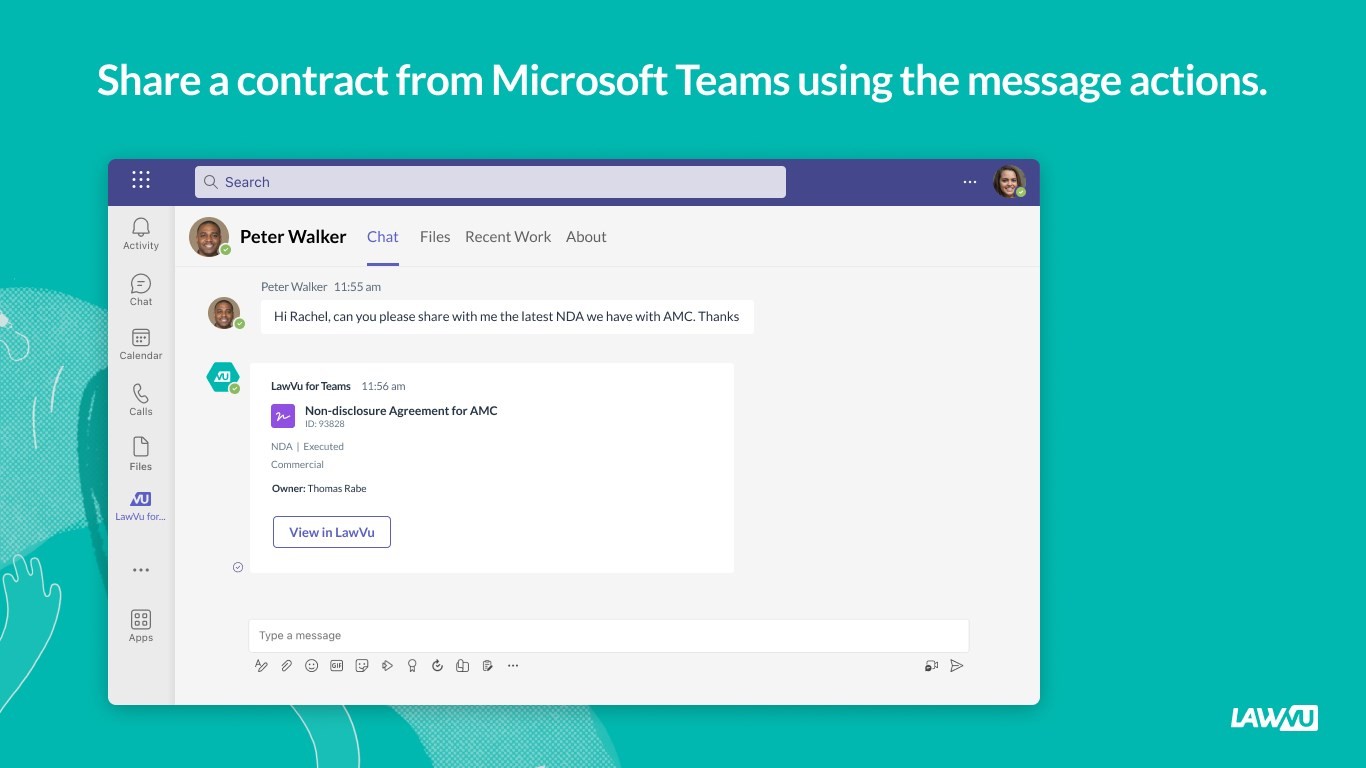Viewport: 1366px width, 768px height.
Task: Click the purple contract document icon
Action: 283,416
